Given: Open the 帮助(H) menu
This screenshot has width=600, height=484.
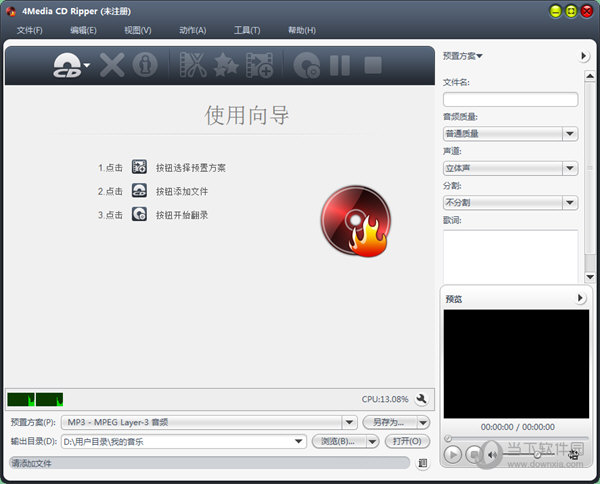Looking at the screenshot, I should (302, 30).
